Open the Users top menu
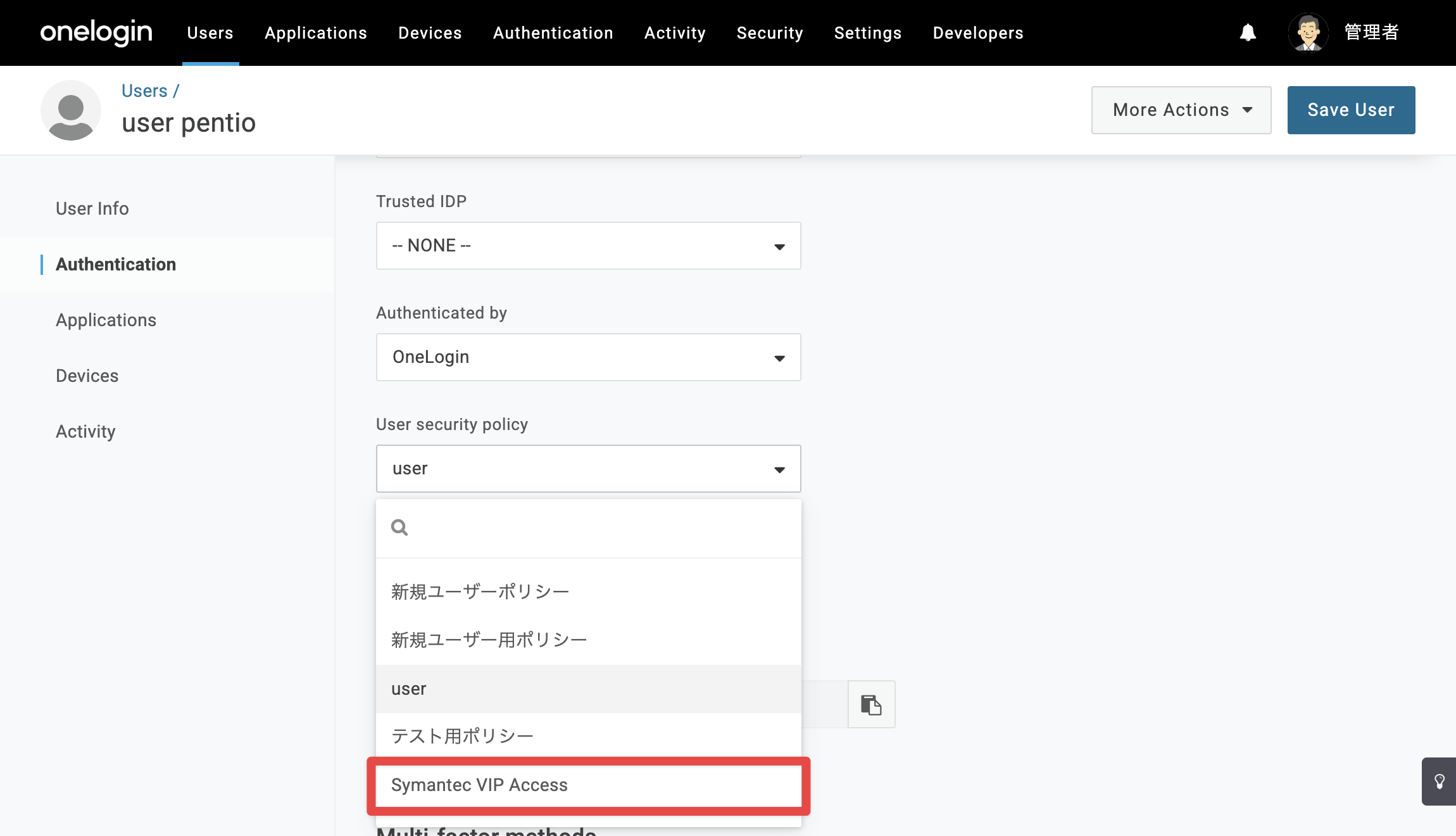Viewport: 1456px width, 836px height. (x=210, y=33)
